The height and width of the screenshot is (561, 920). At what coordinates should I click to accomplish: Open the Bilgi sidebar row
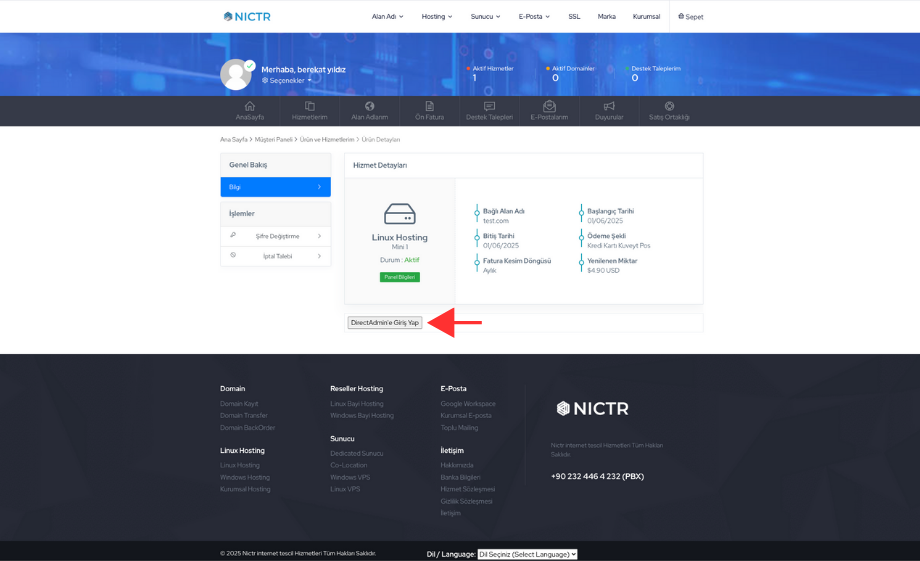(276, 187)
